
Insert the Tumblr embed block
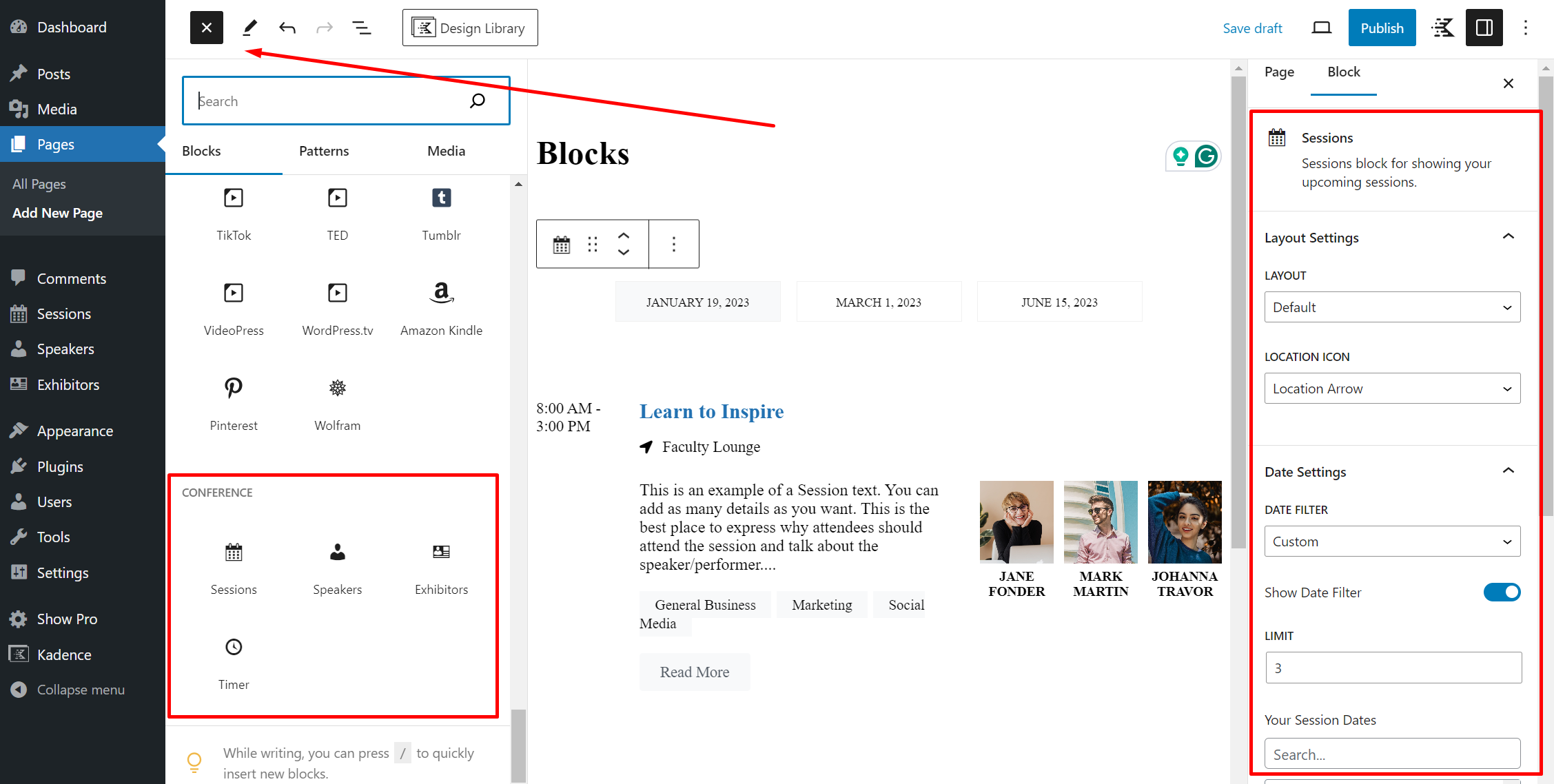click(441, 214)
